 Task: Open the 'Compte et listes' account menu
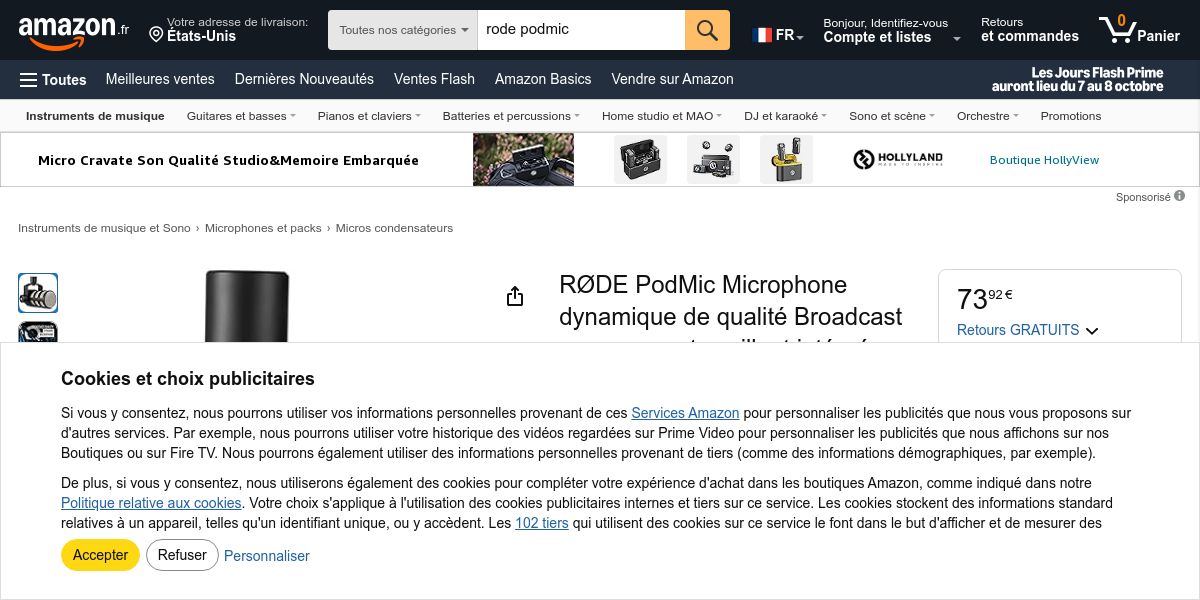coord(891,30)
